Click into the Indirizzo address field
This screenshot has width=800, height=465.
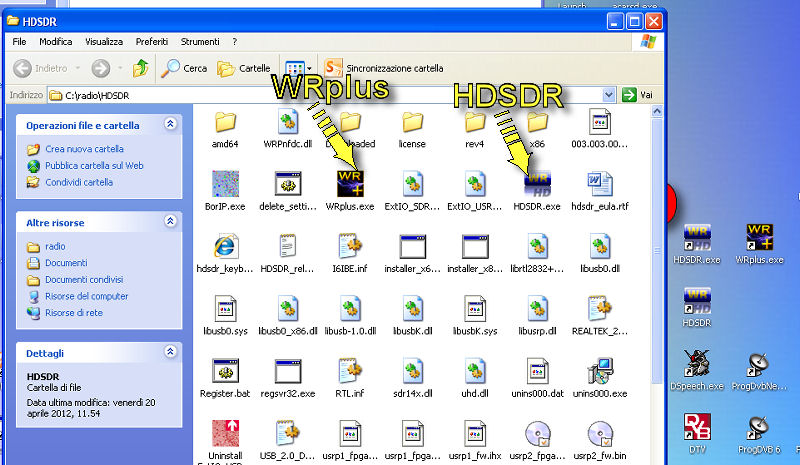(330, 95)
